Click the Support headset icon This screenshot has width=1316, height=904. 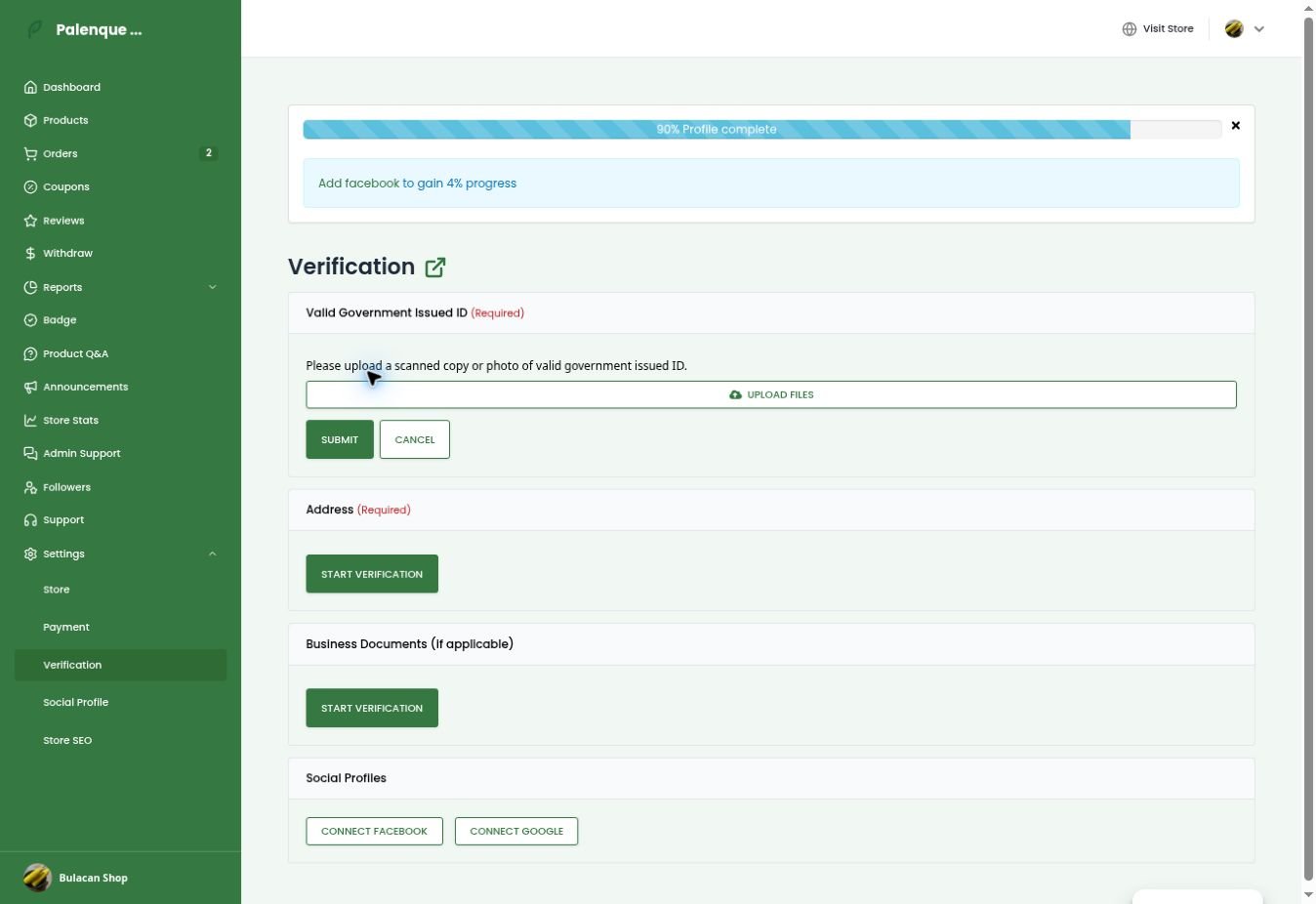[30, 520]
